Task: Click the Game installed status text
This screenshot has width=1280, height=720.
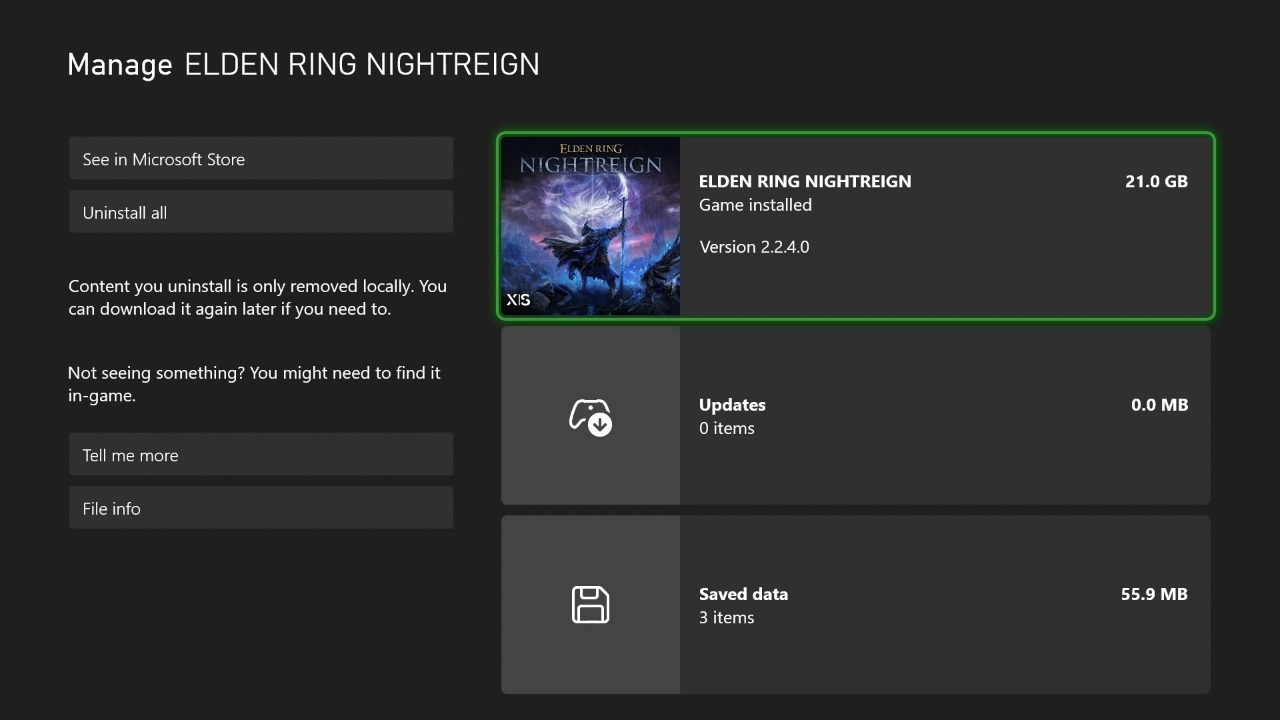Action: click(x=755, y=205)
